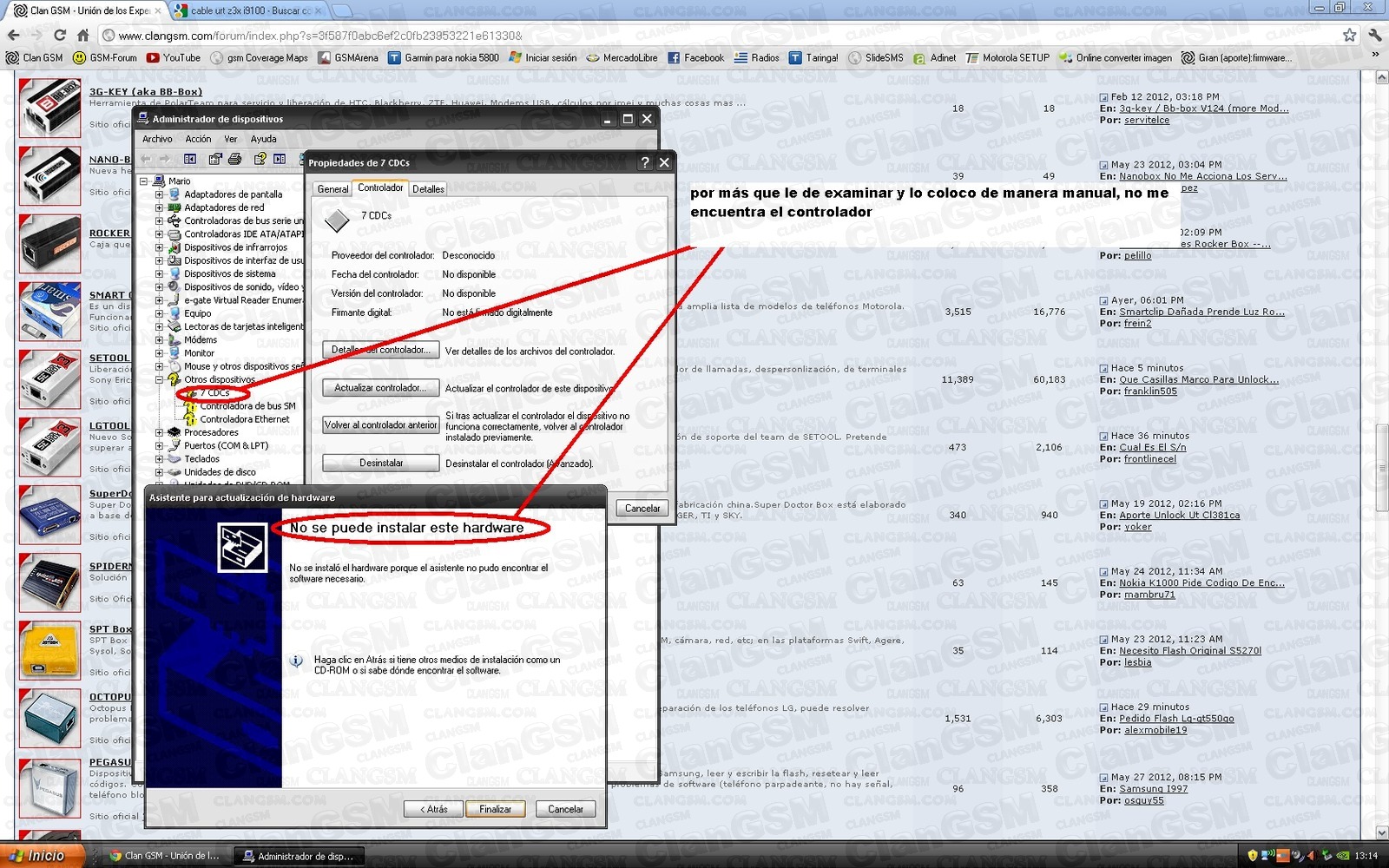This screenshot has height=868, width=1389.
Task: Select Controladora de bus SM device
Action: pyautogui.click(x=247, y=406)
